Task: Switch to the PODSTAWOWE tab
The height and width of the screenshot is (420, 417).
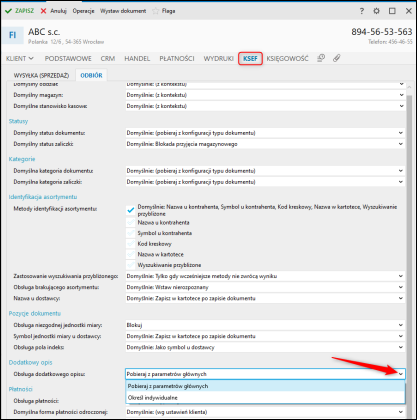Action: [x=68, y=59]
